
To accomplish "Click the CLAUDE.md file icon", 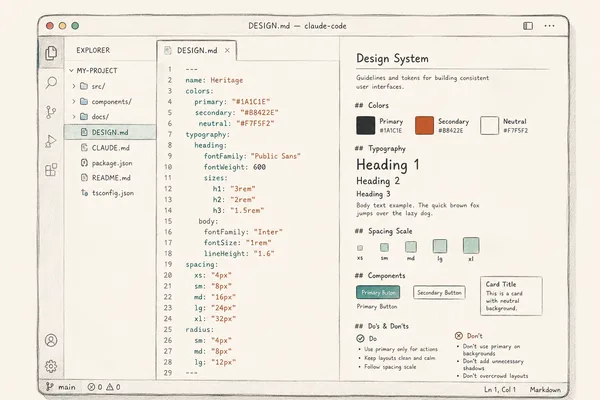I will tap(84, 147).
